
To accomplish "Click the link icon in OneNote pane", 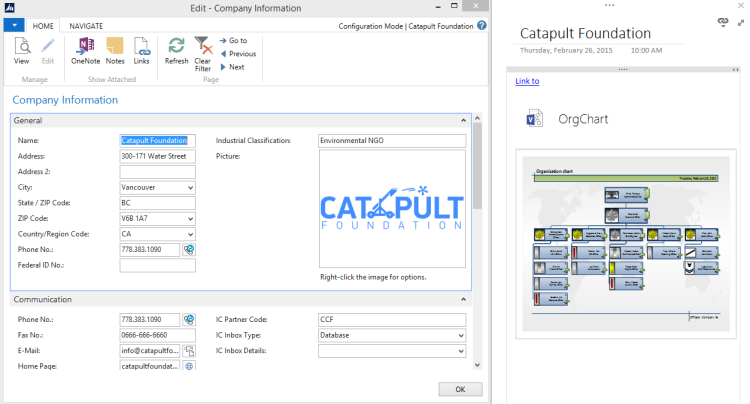I will (723, 22).
